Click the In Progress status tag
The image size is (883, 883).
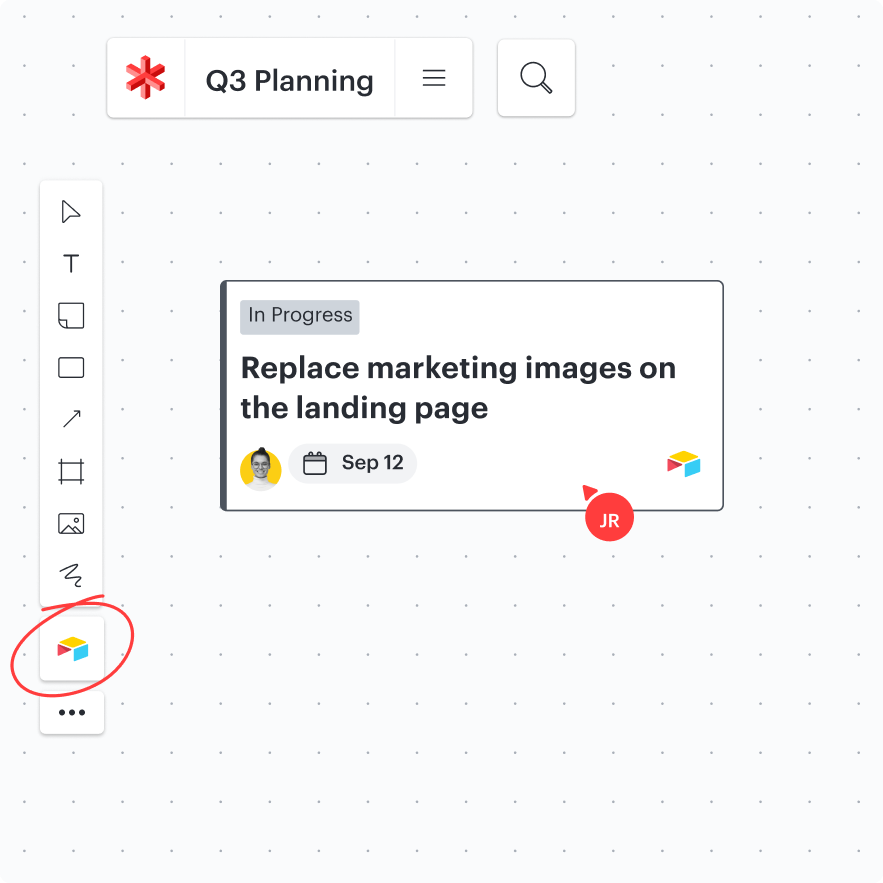pos(300,316)
